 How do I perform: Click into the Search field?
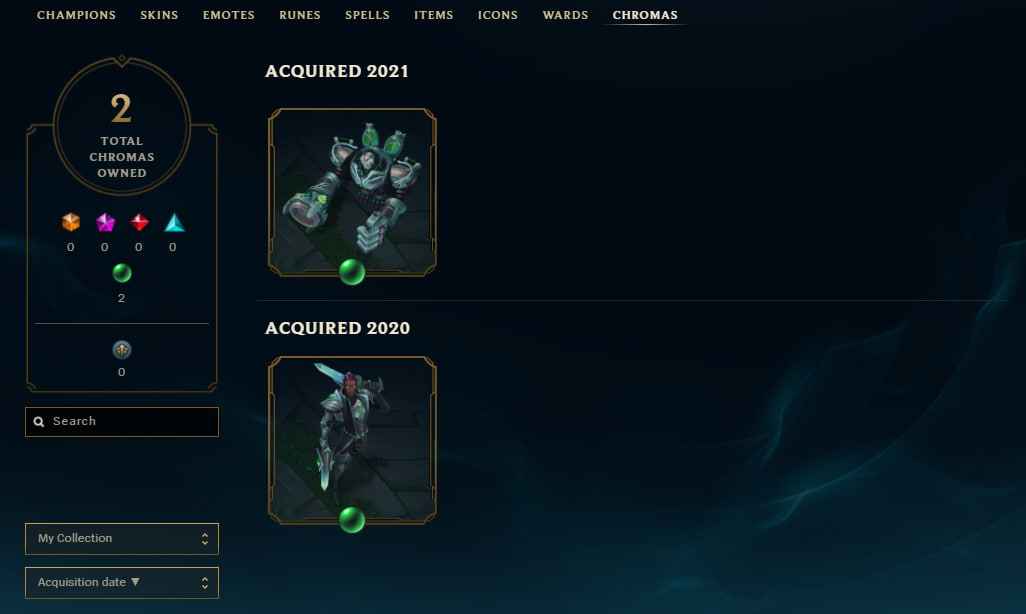122,422
